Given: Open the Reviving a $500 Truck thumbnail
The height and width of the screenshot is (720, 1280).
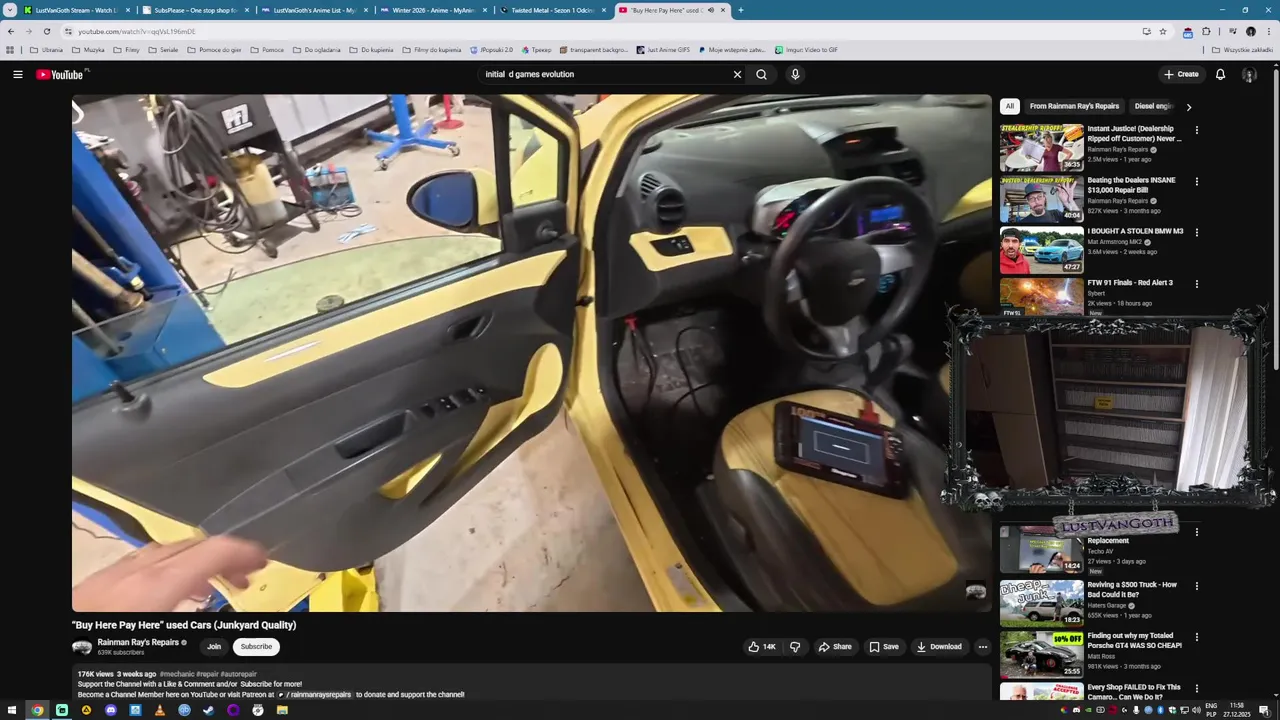Looking at the screenshot, I should [1041, 603].
